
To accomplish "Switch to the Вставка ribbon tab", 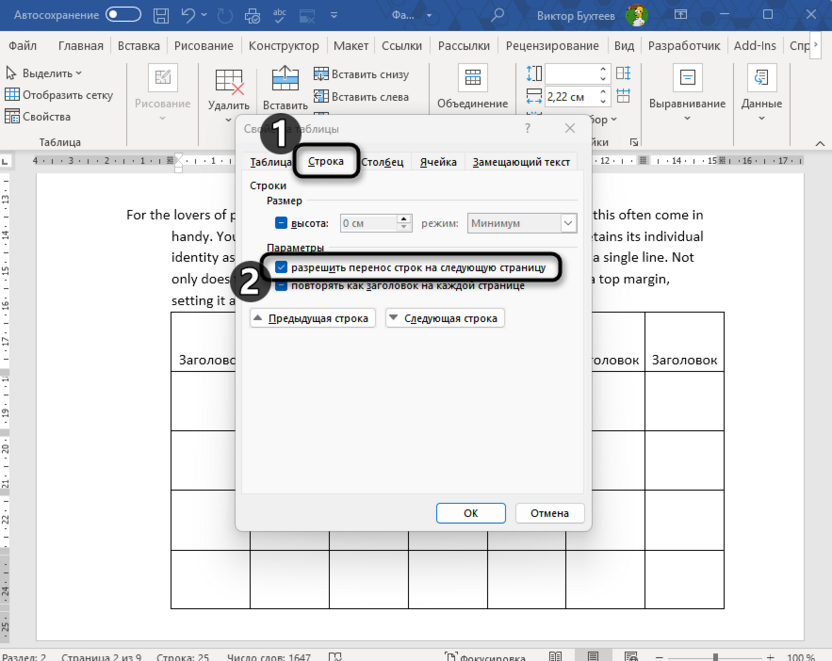I will click(x=138, y=46).
